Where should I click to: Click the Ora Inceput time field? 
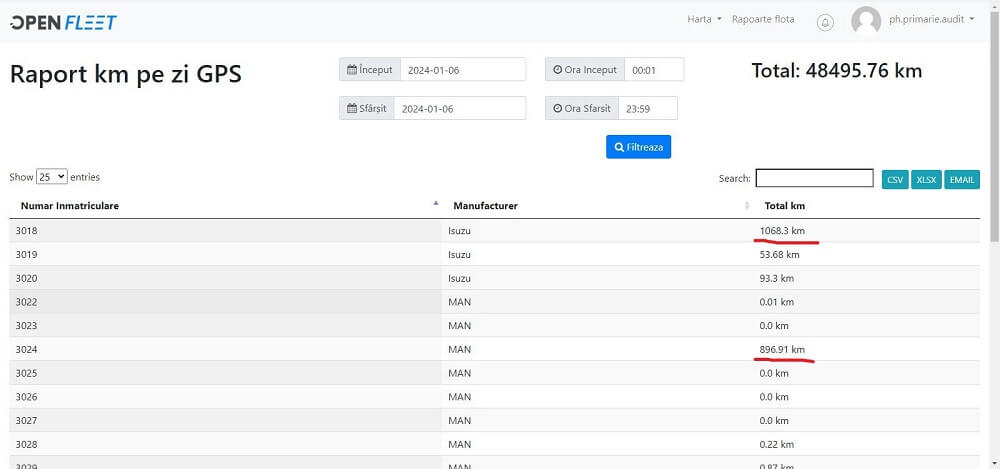654,70
